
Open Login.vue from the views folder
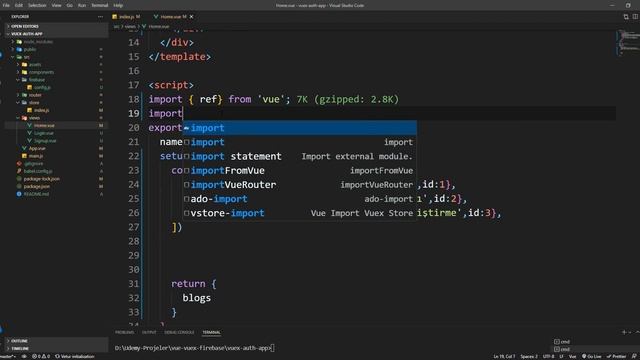(44, 133)
